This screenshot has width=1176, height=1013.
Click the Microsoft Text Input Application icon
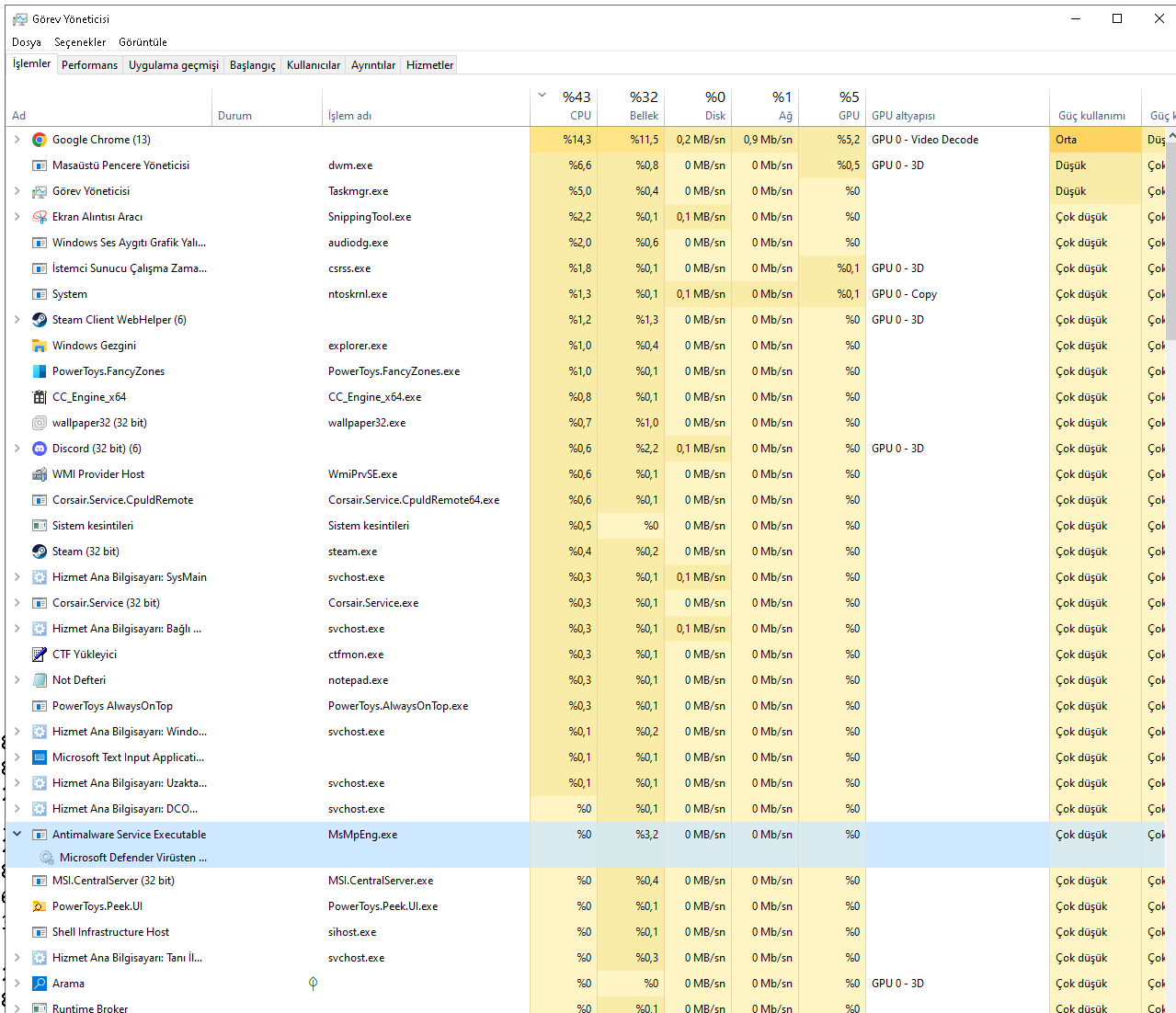pyautogui.click(x=40, y=757)
